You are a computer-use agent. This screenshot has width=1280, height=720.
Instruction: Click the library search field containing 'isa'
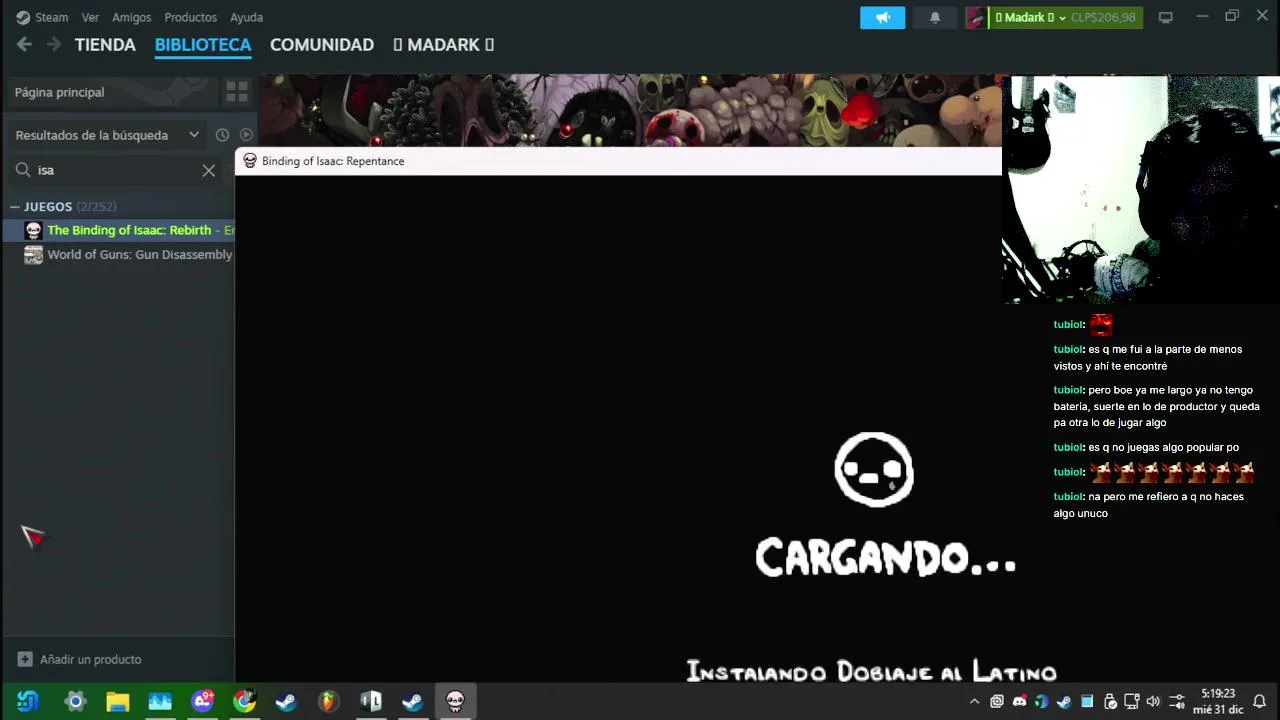point(117,170)
